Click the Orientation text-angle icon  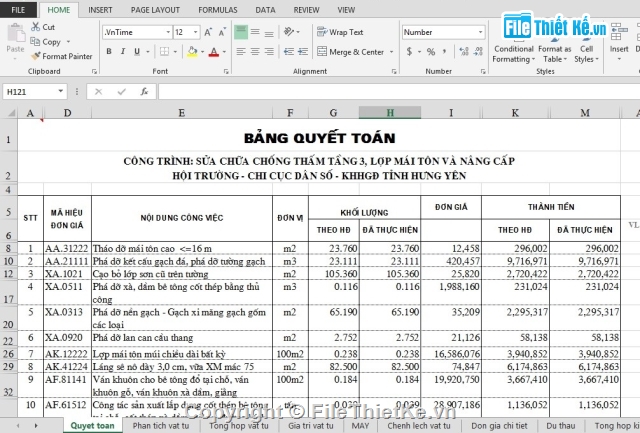(289, 32)
